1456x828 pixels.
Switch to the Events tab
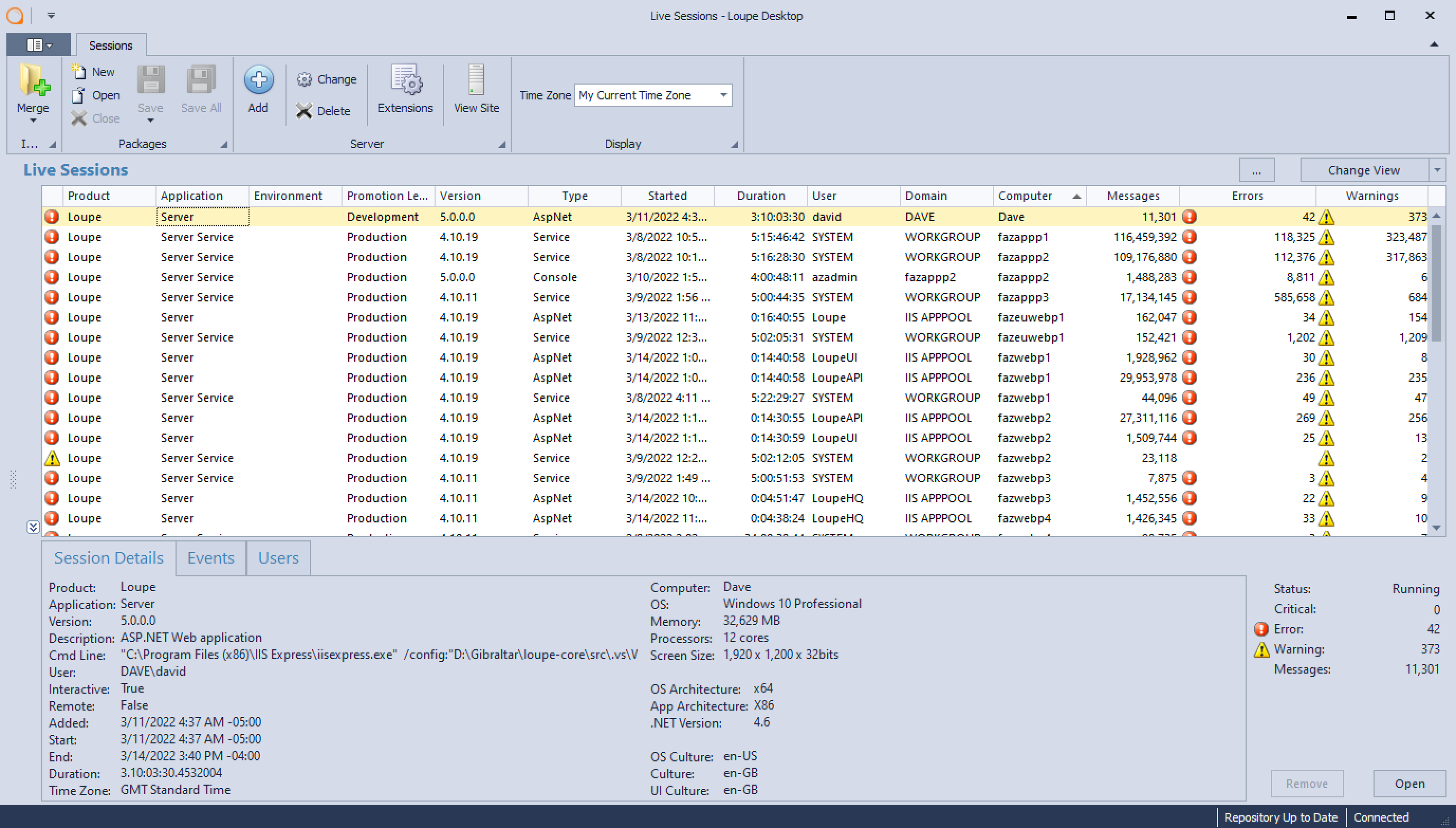pos(211,558)
